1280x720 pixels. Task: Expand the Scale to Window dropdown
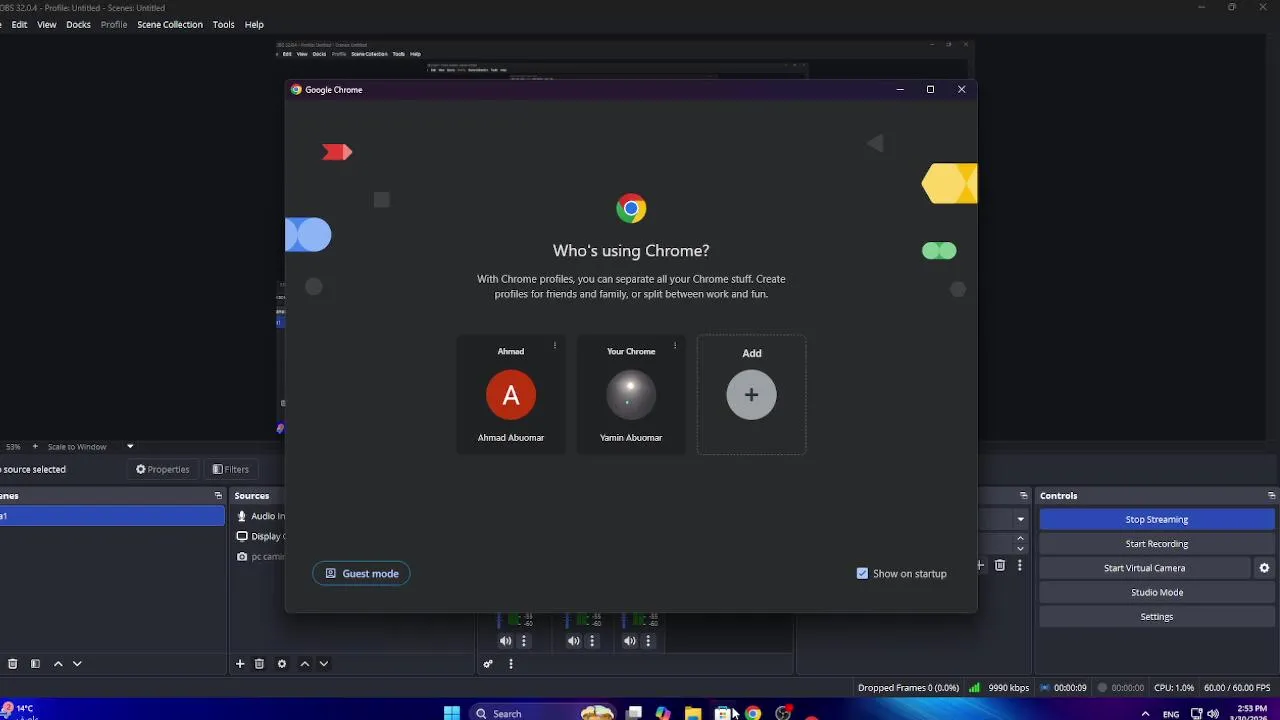tap(130, 447)
